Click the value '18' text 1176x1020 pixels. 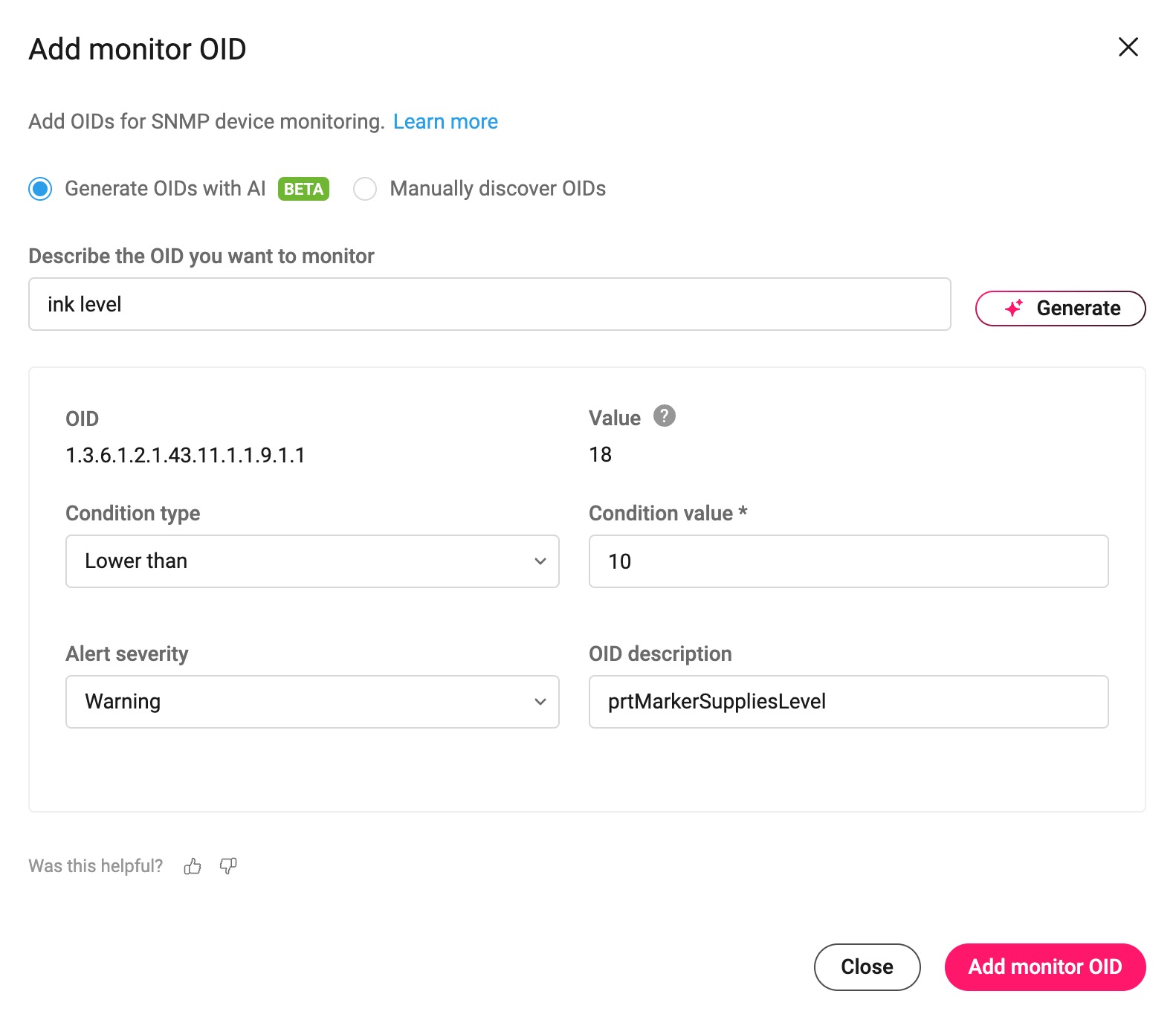600,454
